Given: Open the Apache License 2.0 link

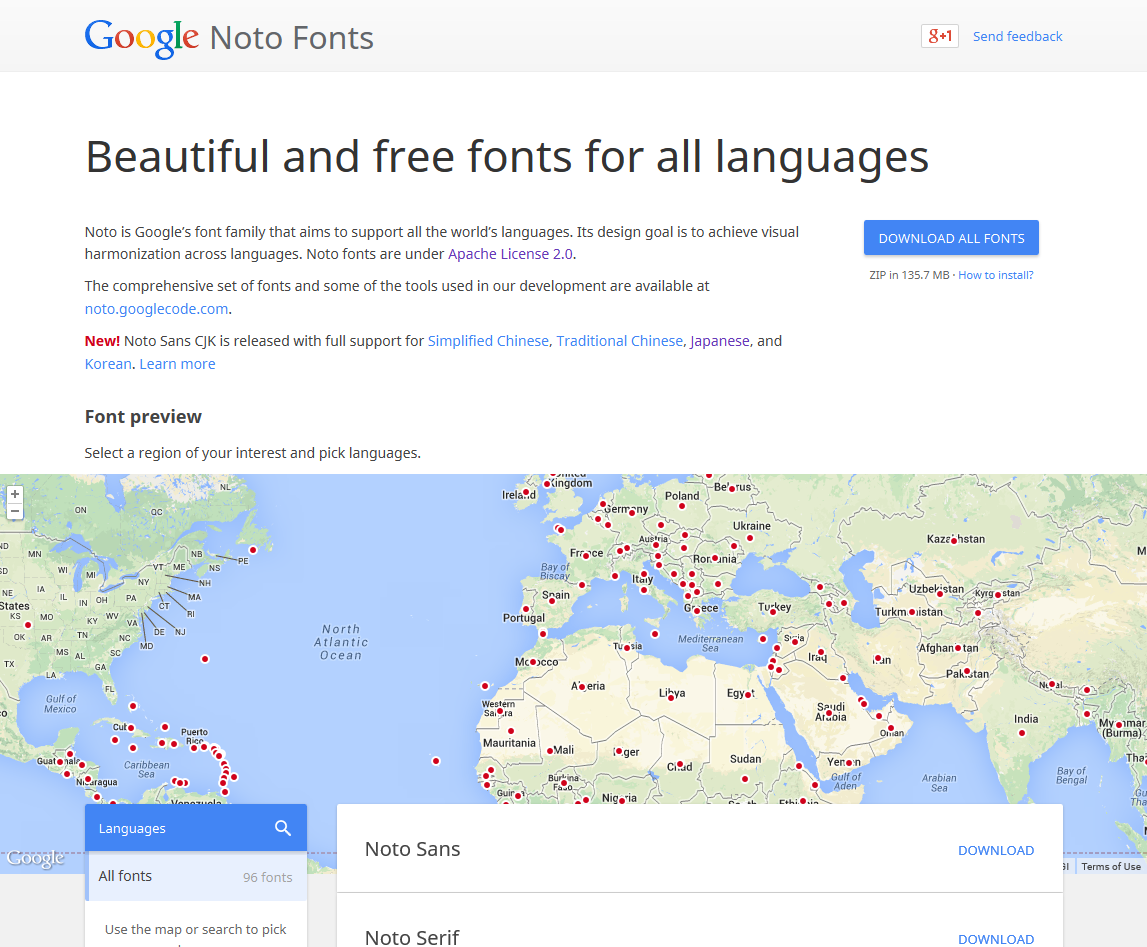Looking at the screenshot, I should pyautogui.click(x=511, y=254).
